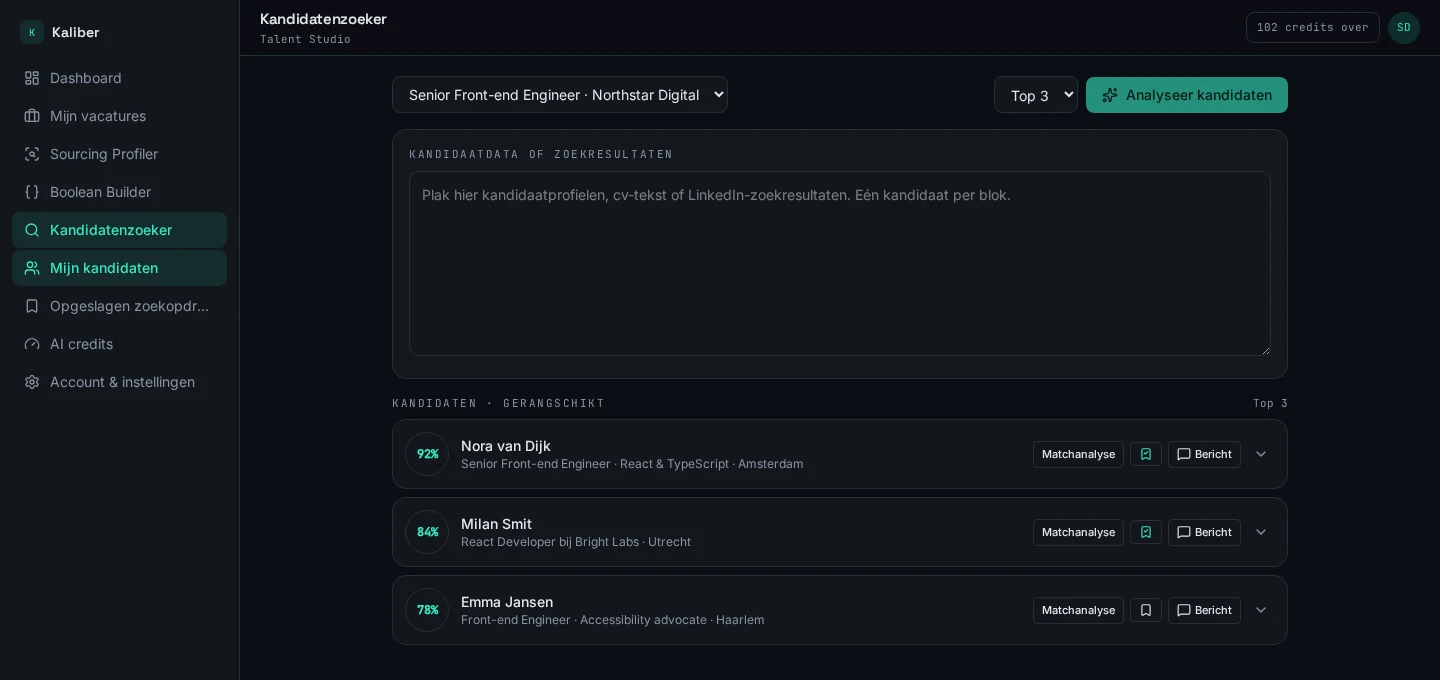This screenshot has height=680, width=1440.
Task: Click Analyseer kandidaten button
Action: coord(1187,95)
